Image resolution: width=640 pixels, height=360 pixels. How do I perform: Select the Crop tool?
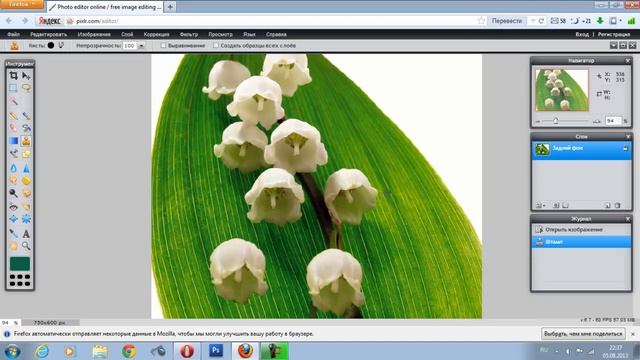13,76
